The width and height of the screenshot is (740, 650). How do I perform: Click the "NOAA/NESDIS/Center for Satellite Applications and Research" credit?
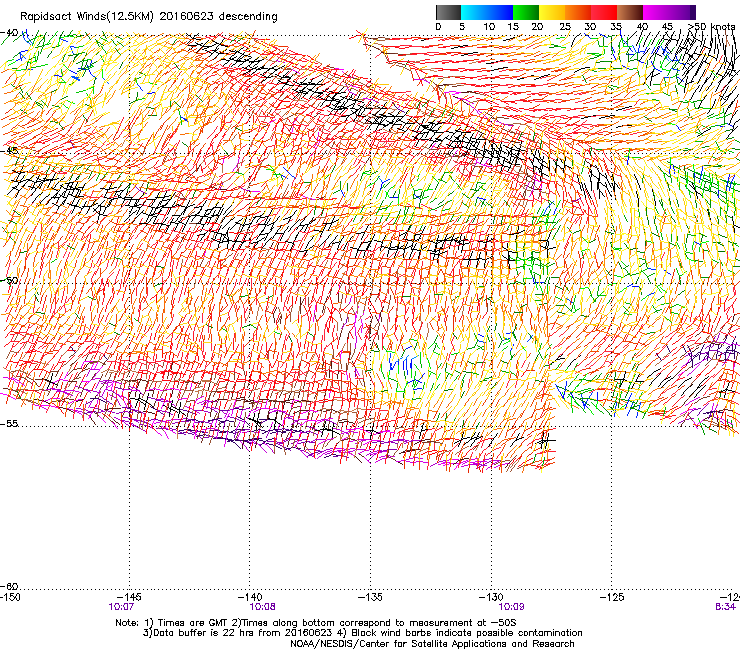pos(432,644)
